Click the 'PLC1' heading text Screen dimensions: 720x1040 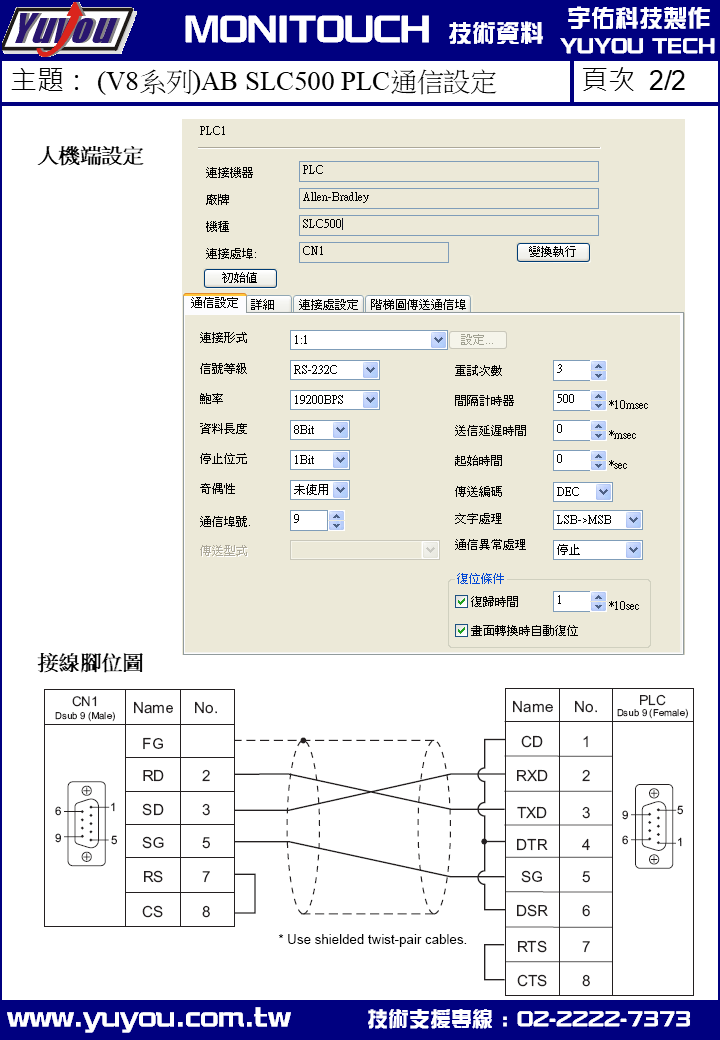coord(213,131)
